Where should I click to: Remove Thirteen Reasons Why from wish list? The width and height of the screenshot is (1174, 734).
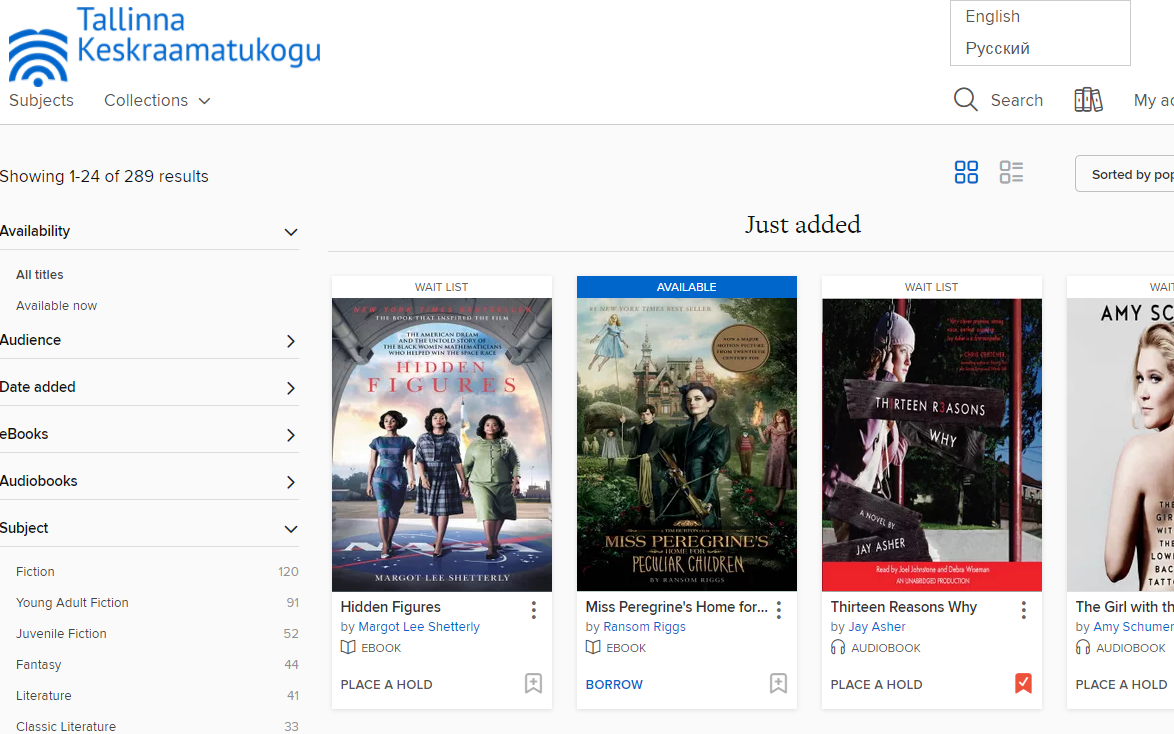point(1023,683)
